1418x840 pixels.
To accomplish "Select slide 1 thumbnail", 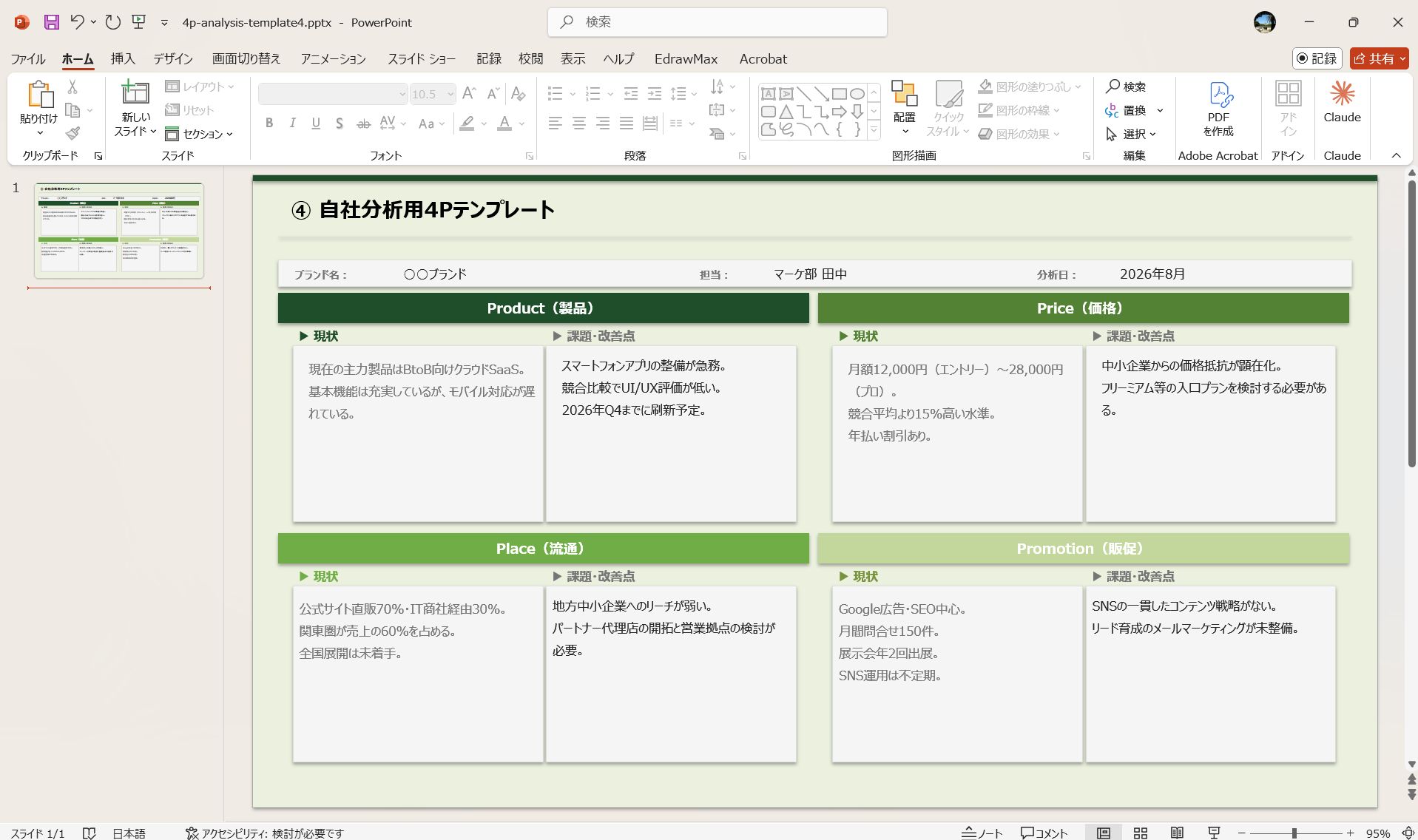I will coord(118,230).
